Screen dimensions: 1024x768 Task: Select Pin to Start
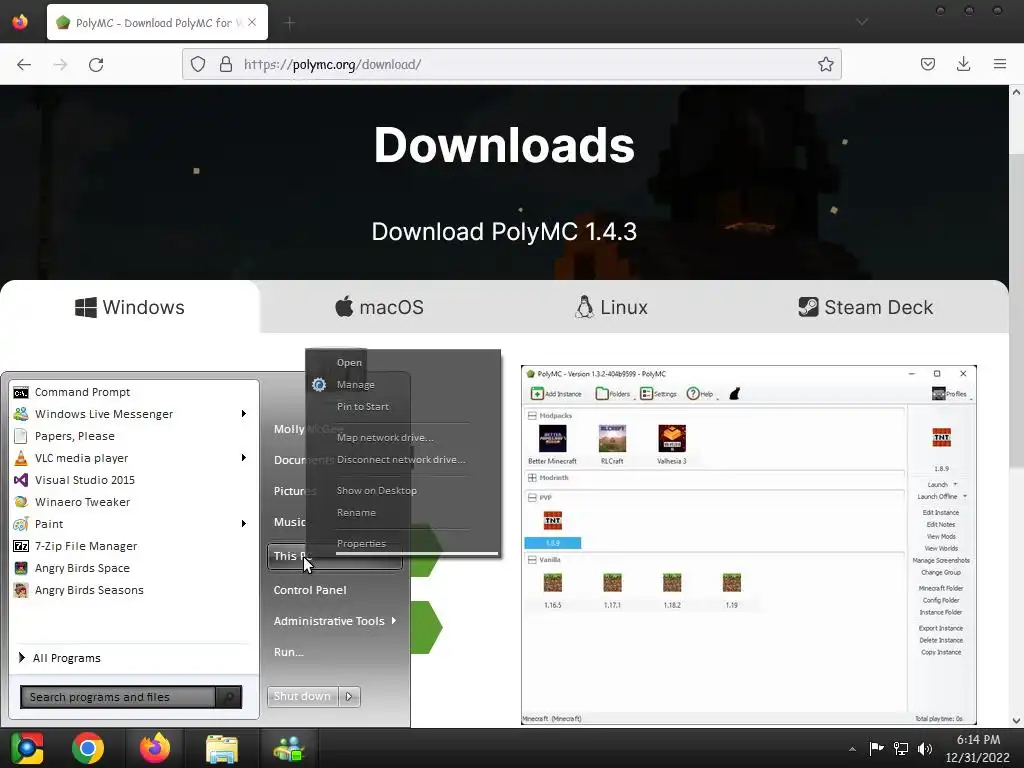tap(363, 406)
